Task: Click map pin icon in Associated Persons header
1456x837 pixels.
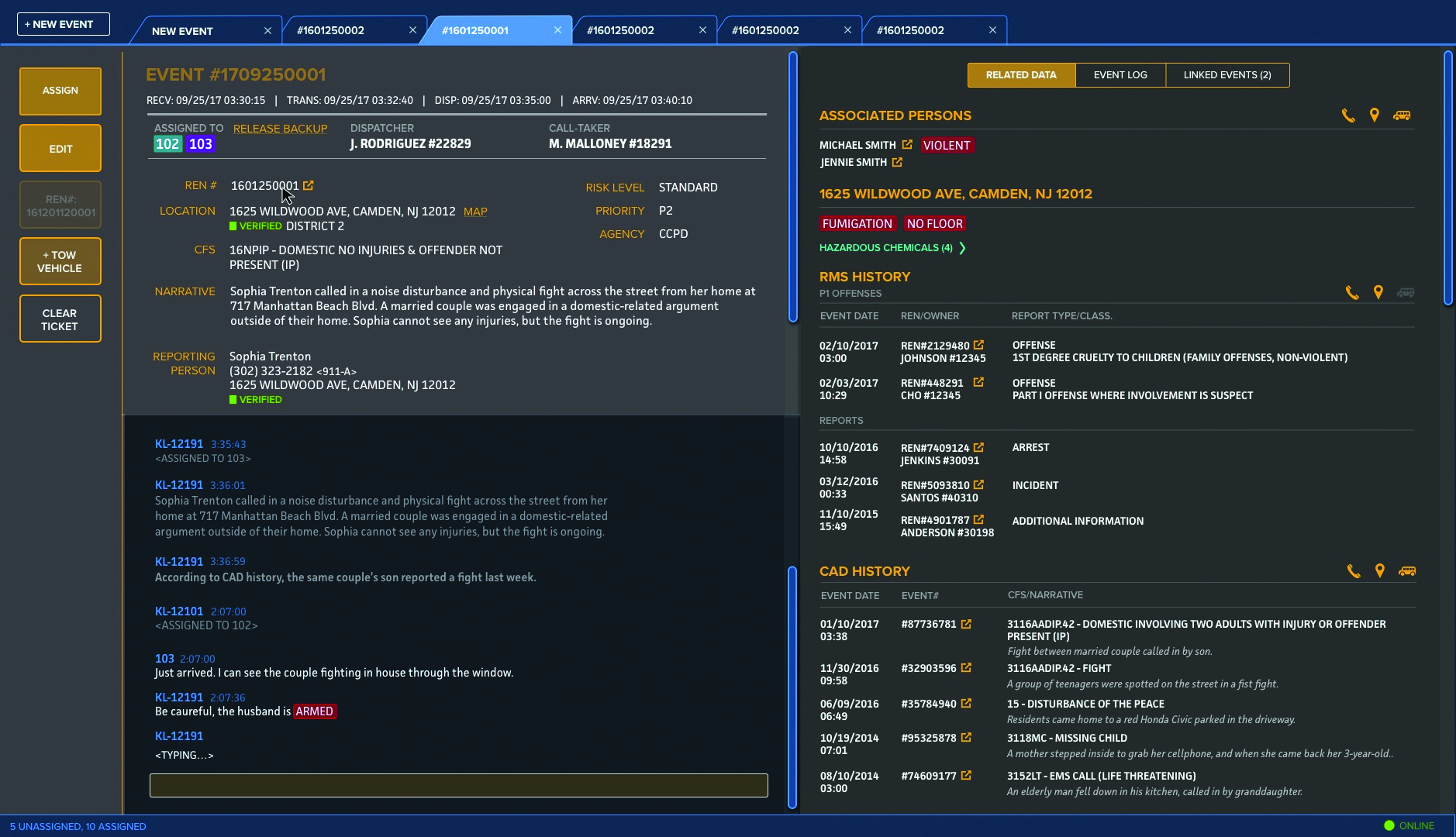Action: 1375,115
